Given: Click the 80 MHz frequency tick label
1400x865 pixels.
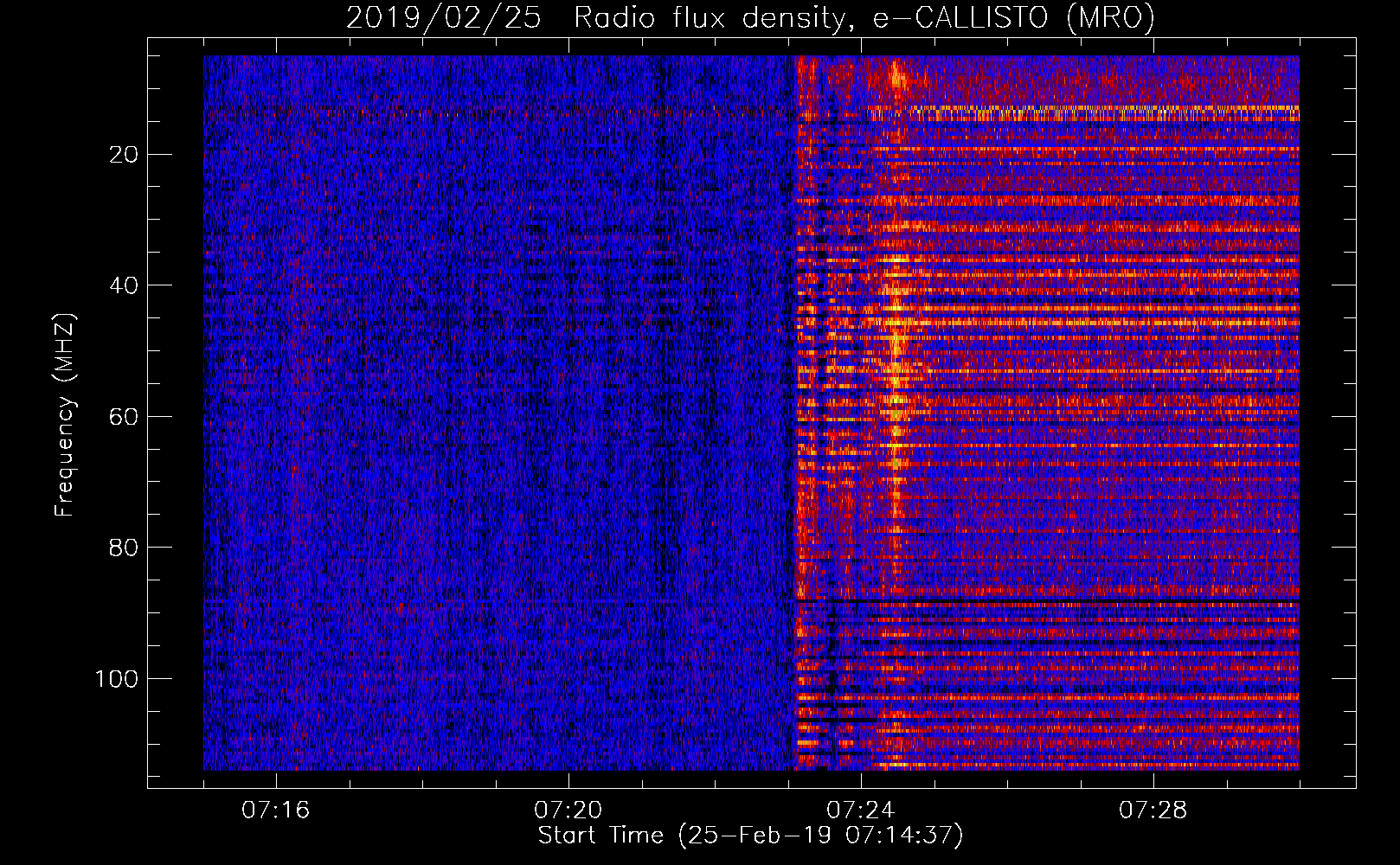Looking at the screenshot, I should click(125, 548).
